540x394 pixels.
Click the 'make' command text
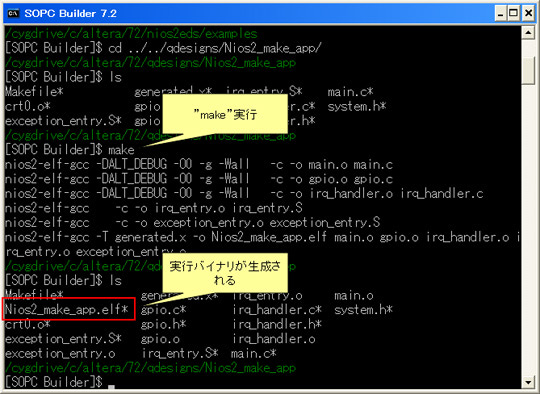121,150
